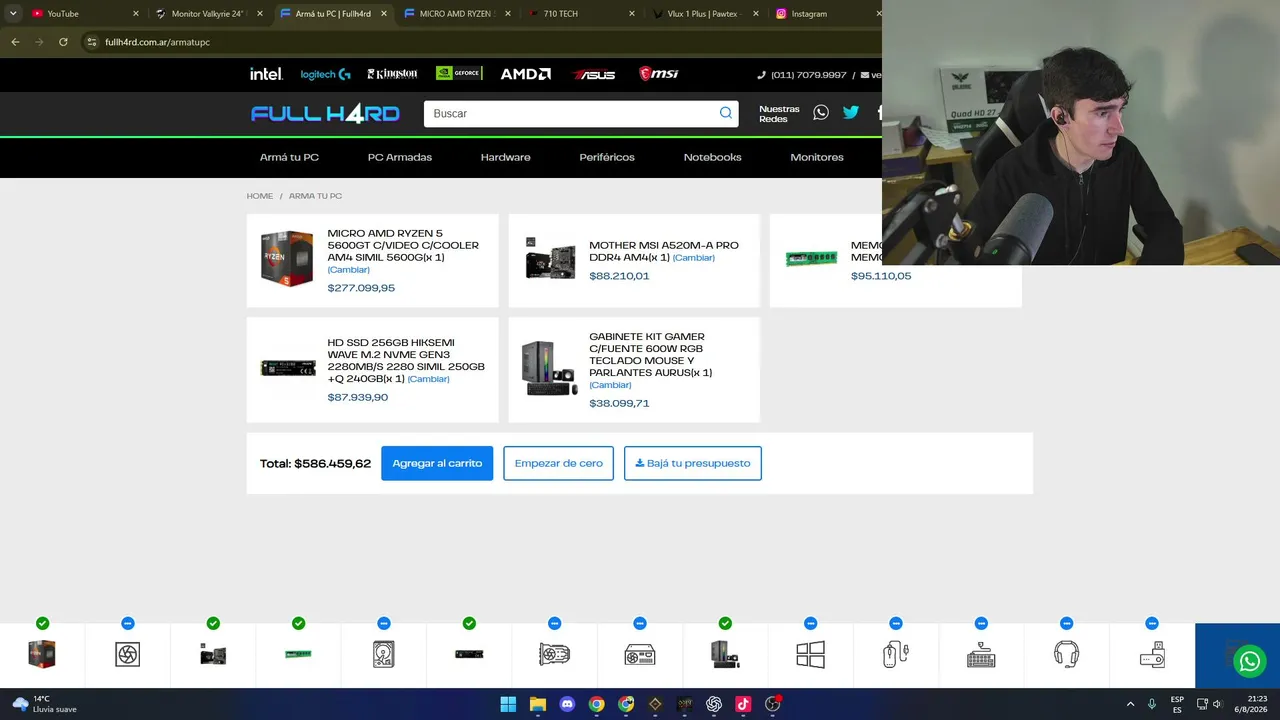This screenshot has height=720, width=1280.
Task: Select the motherboard category icon in bottom bar
Action: coord(213,655)
